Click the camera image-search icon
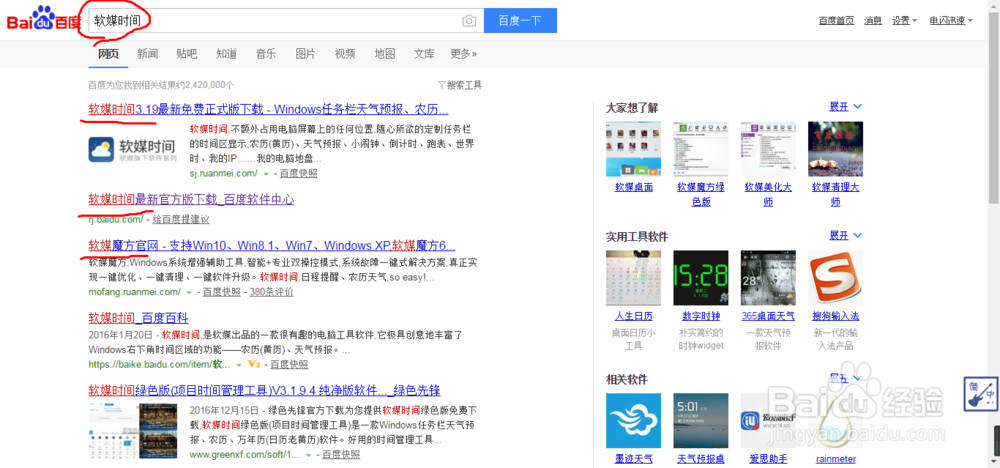1000x468 pixels. click(469, 21)
